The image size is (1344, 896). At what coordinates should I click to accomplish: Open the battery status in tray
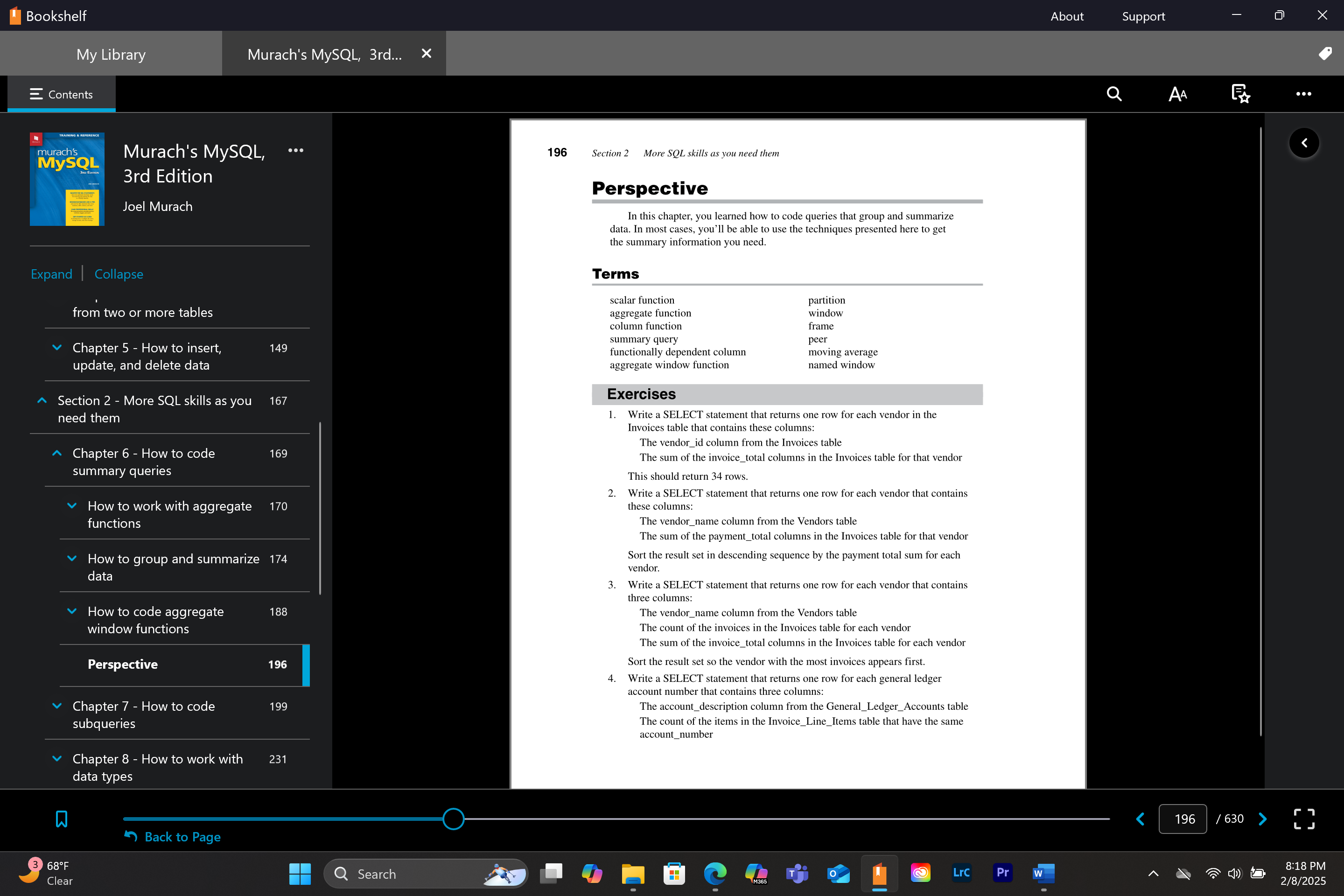point(1257,874)
